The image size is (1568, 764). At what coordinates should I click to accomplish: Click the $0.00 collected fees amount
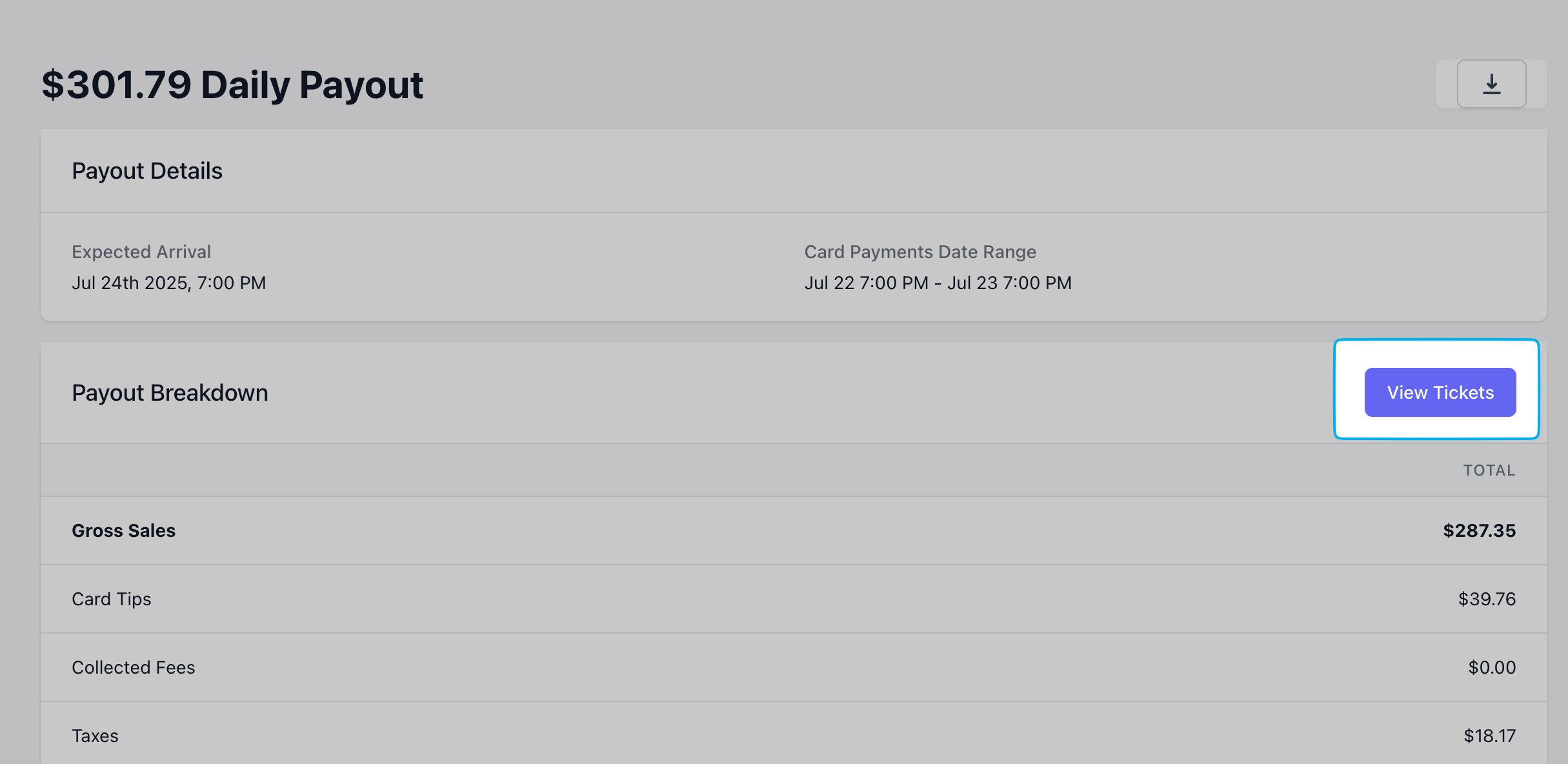[1493, 667]
